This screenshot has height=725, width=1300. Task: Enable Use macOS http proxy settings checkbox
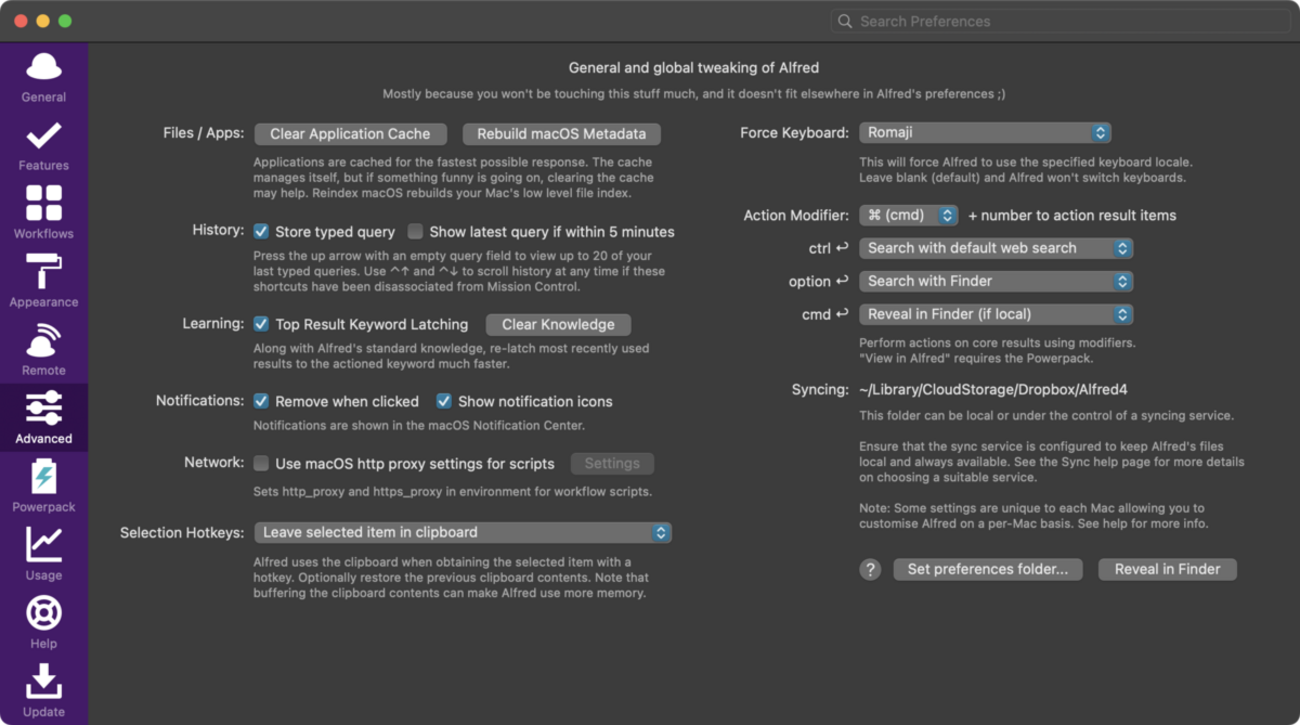pyautogui.click(x=261, y=463)
